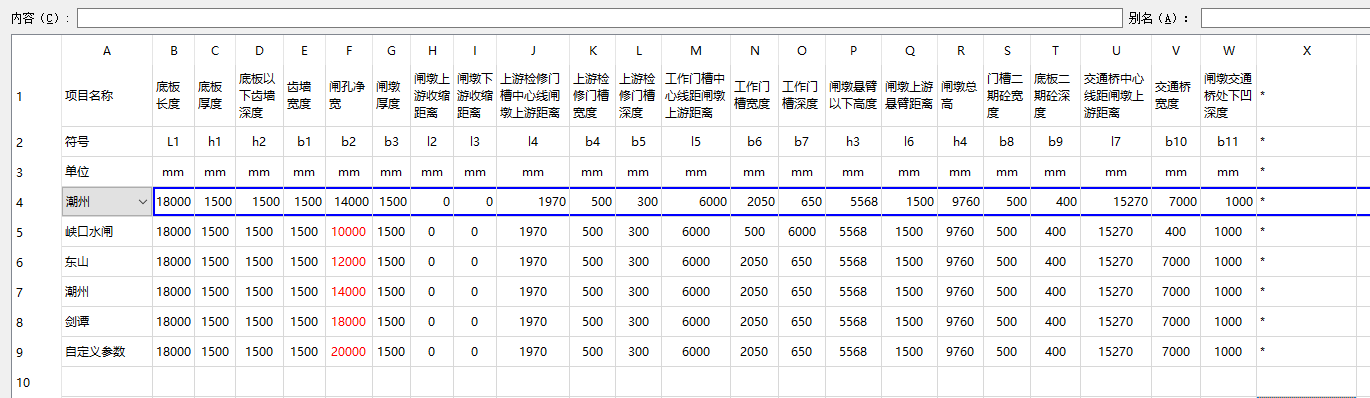Screen dimensions: 1370x398
Task: Click the 上游检修门槽深度 header cell
Action: pos(638,97)
